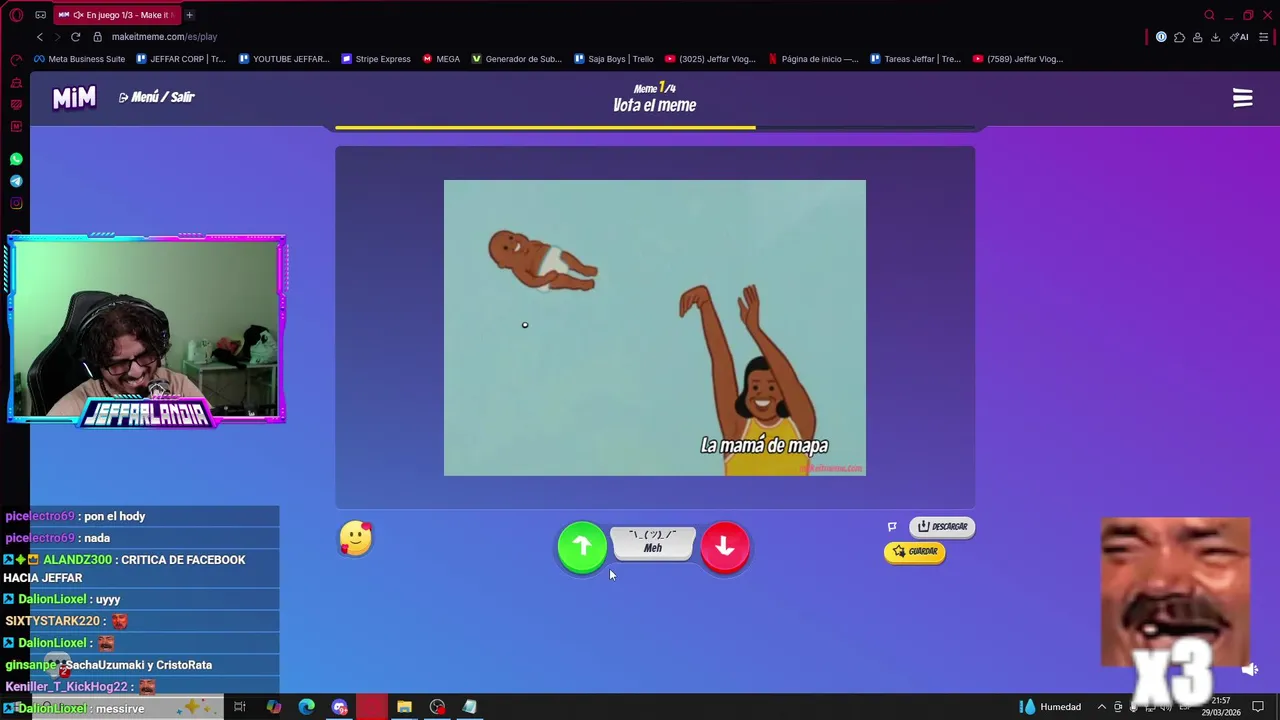Click the meme image La mamá de mapa

click(x=655, y=328)
